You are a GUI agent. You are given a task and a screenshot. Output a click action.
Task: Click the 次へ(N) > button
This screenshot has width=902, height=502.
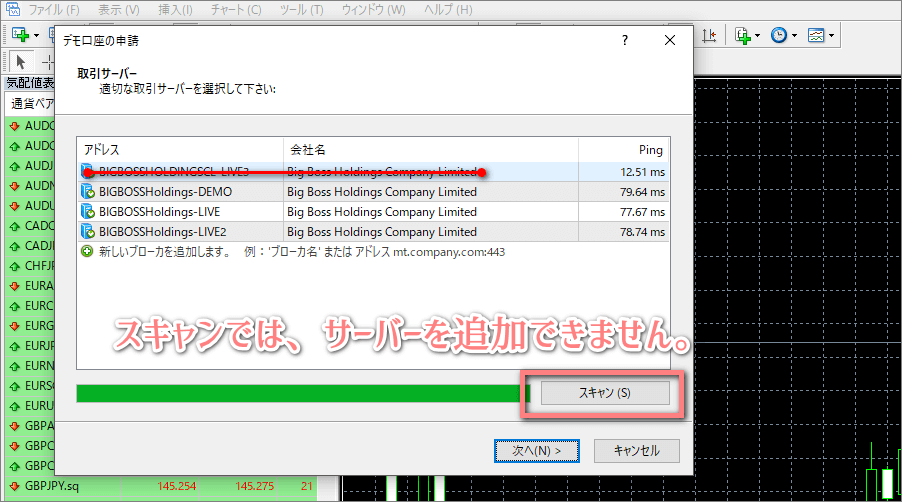point(537,451)
